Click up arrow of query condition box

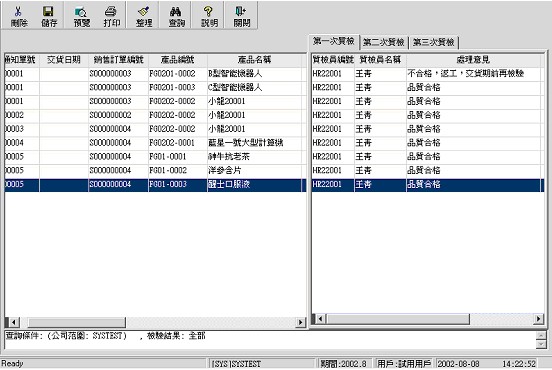(541, 335)
